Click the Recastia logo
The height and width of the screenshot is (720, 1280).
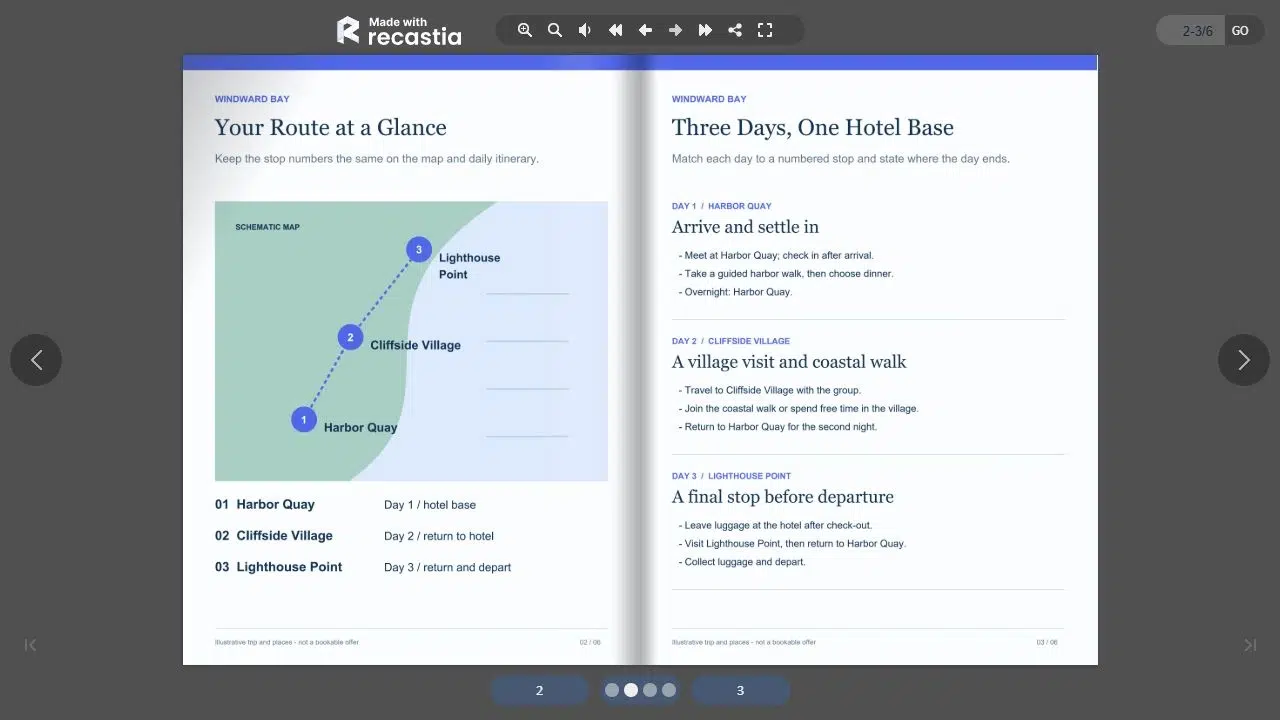tap(399, 30)
